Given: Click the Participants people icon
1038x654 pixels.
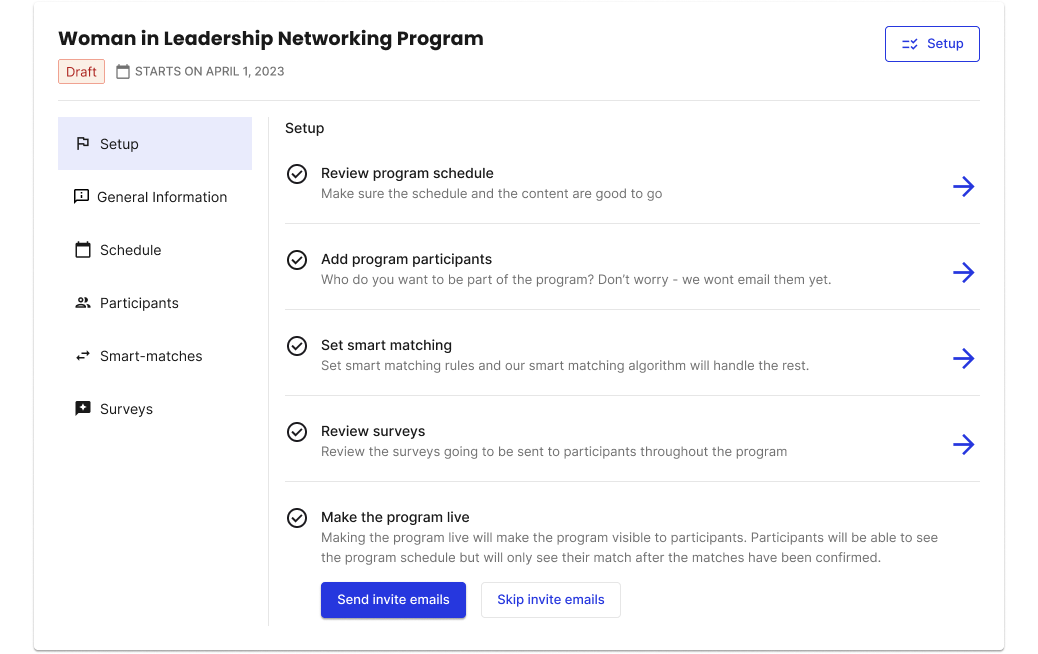Looking at the screenshot, I should coord(83,303).
